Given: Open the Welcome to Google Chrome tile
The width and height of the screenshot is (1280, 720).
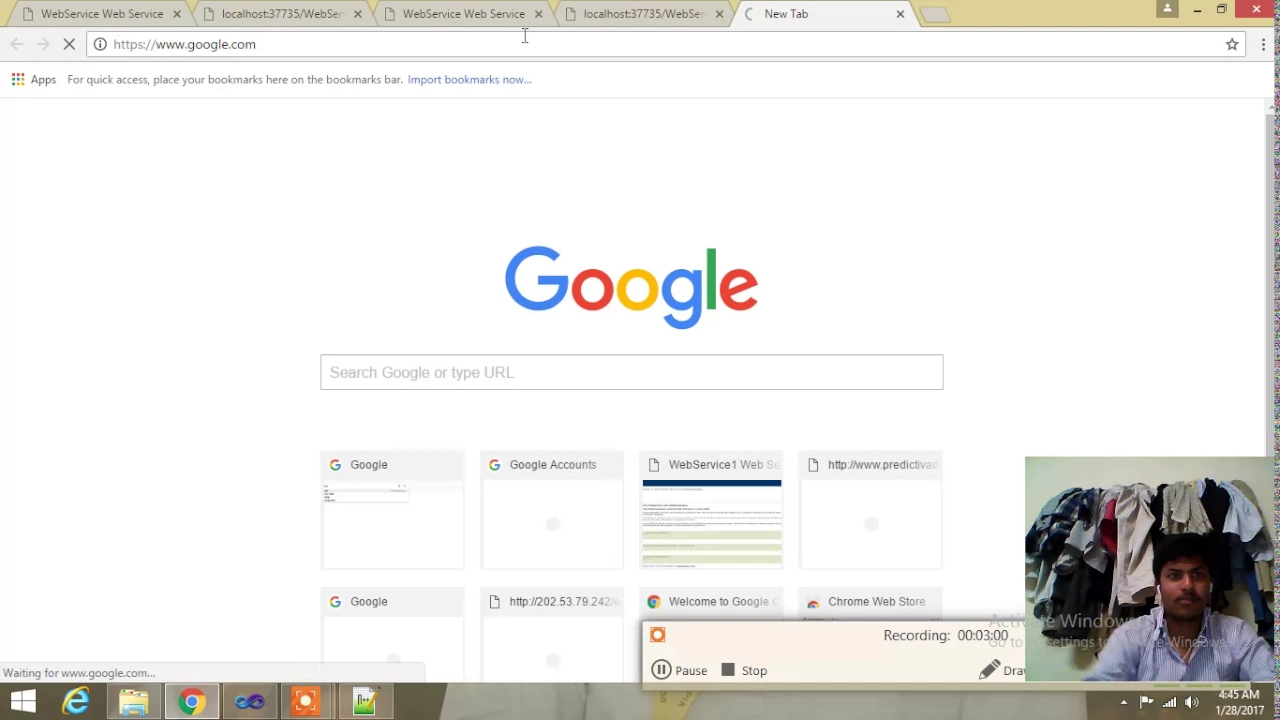Looking at the screenshot, I should coord(711,603).
